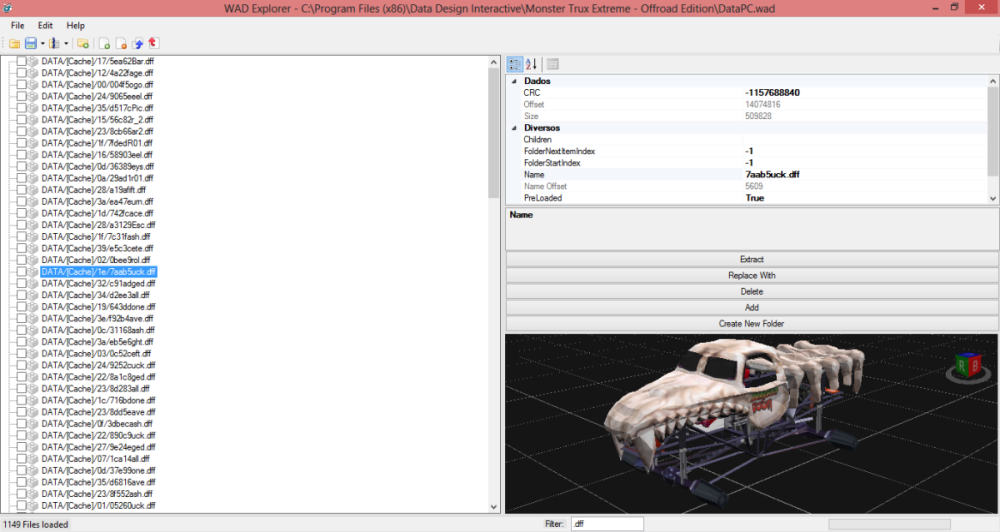The image size is (1000, 532).
Task: Select row DATA/[Cache]/3a/ea47eum.dff
Action: point(97,202)
